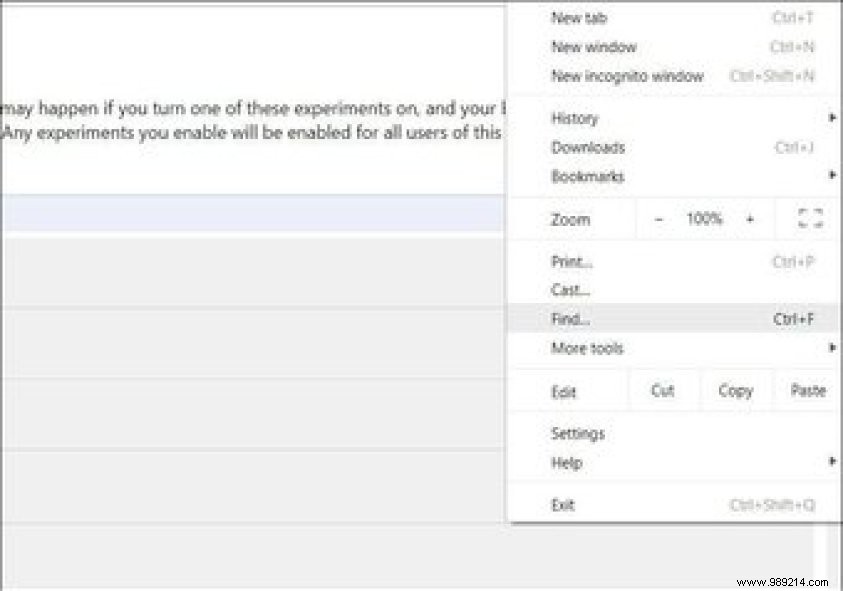This screenshot has height=591, width=843.
Task: Open the Downloads page
Action: click(x=589, y=147)
